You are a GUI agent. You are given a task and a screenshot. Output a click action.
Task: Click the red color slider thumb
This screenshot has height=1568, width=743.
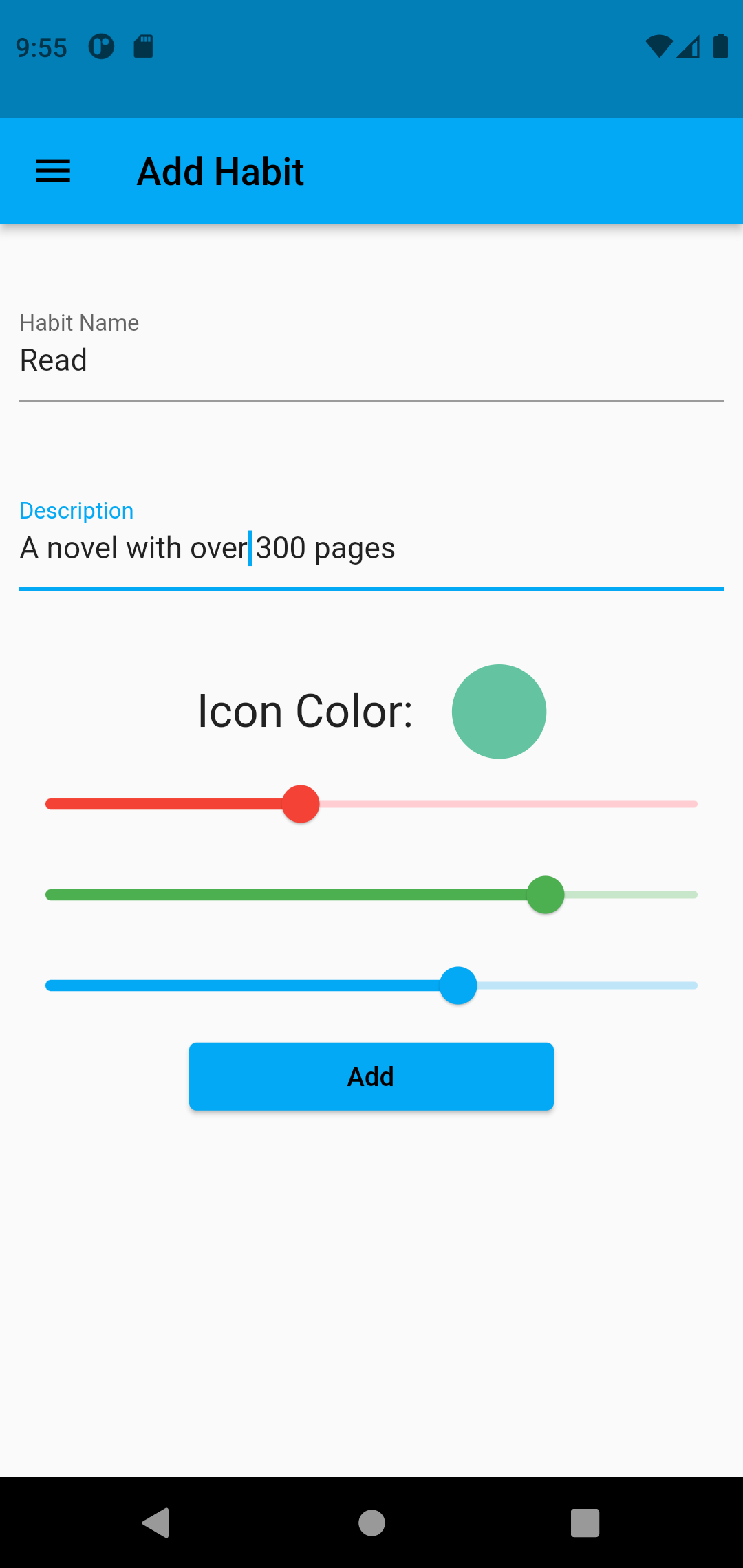tap(301, 804)
